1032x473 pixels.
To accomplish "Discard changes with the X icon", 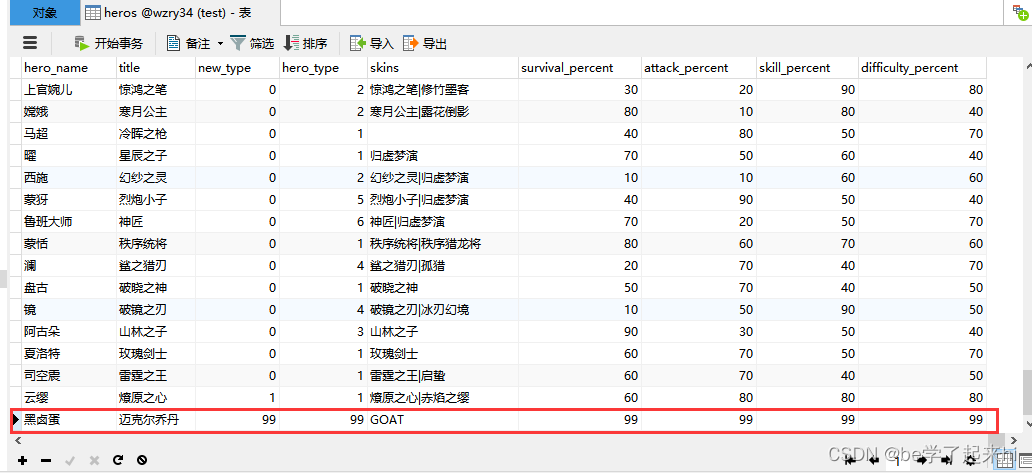I will tap(94, 461).
